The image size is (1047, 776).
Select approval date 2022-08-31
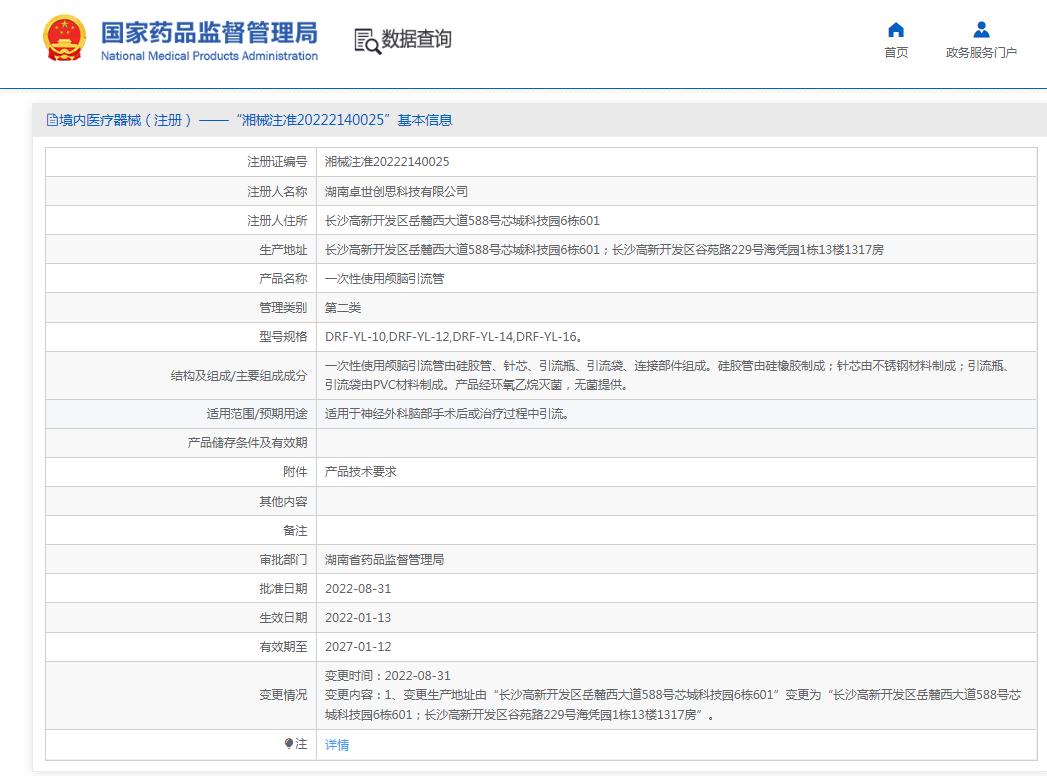click(358, 589)
